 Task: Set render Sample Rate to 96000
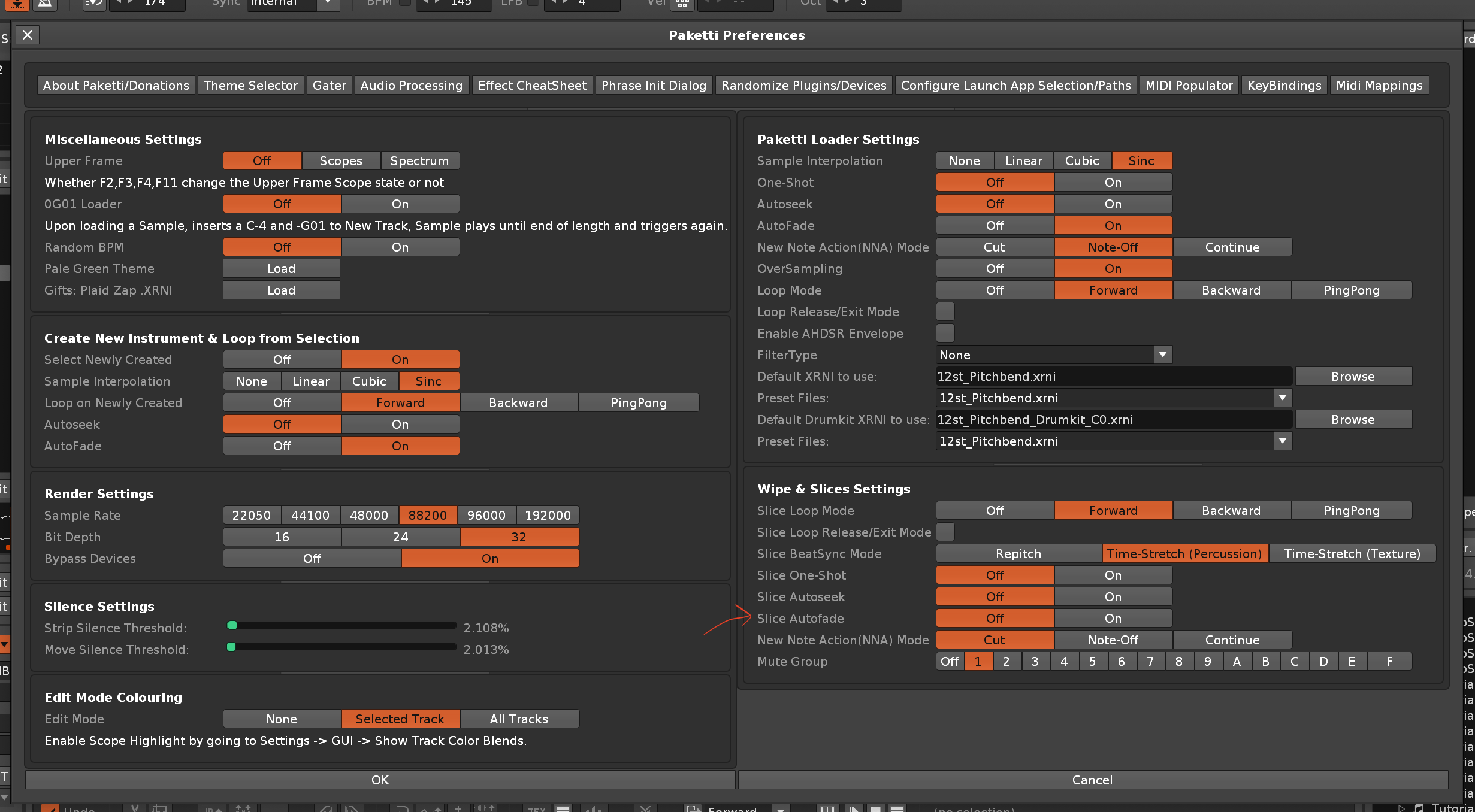coord(486,516)
